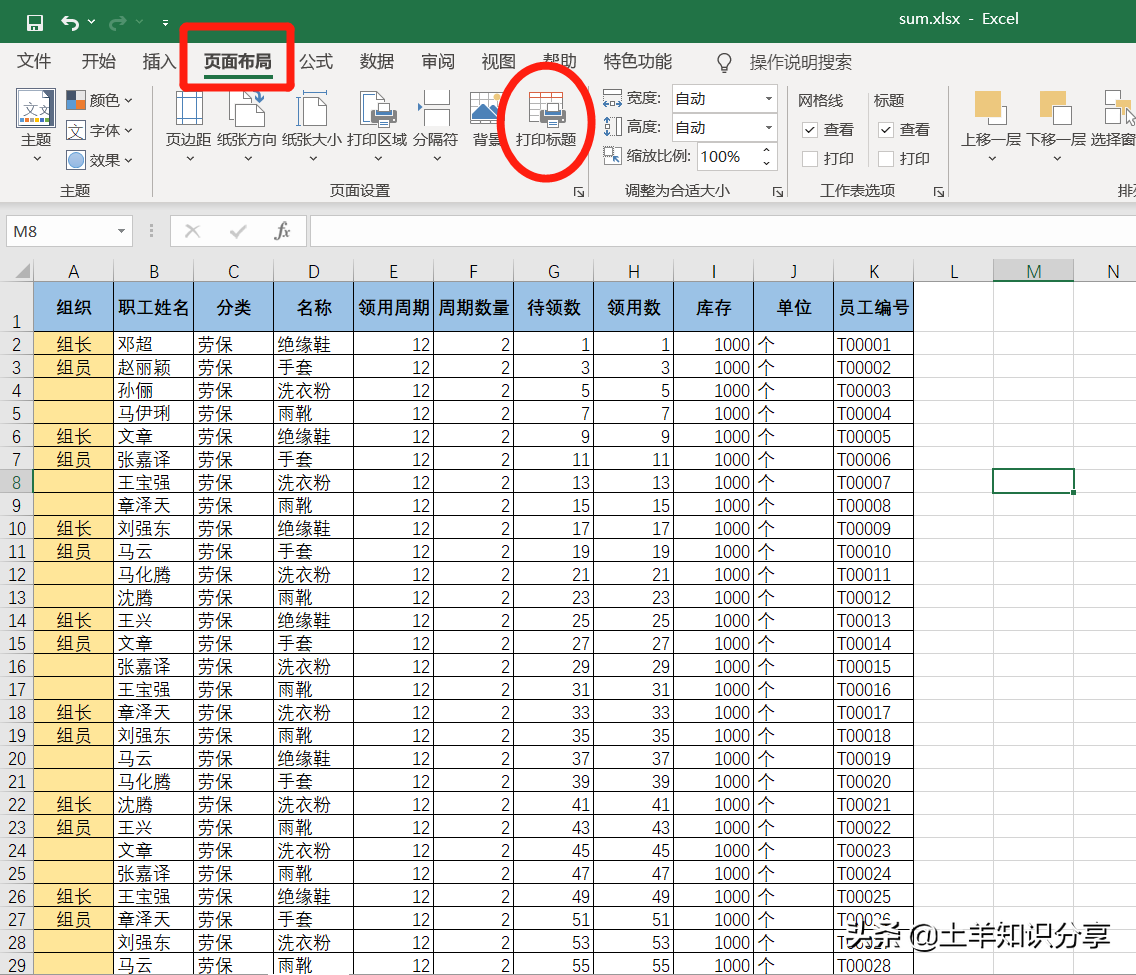Switch to the 公式 ribbon tab
The width and height of the screenshot is (1136, 975).
[x=316, y=62]
